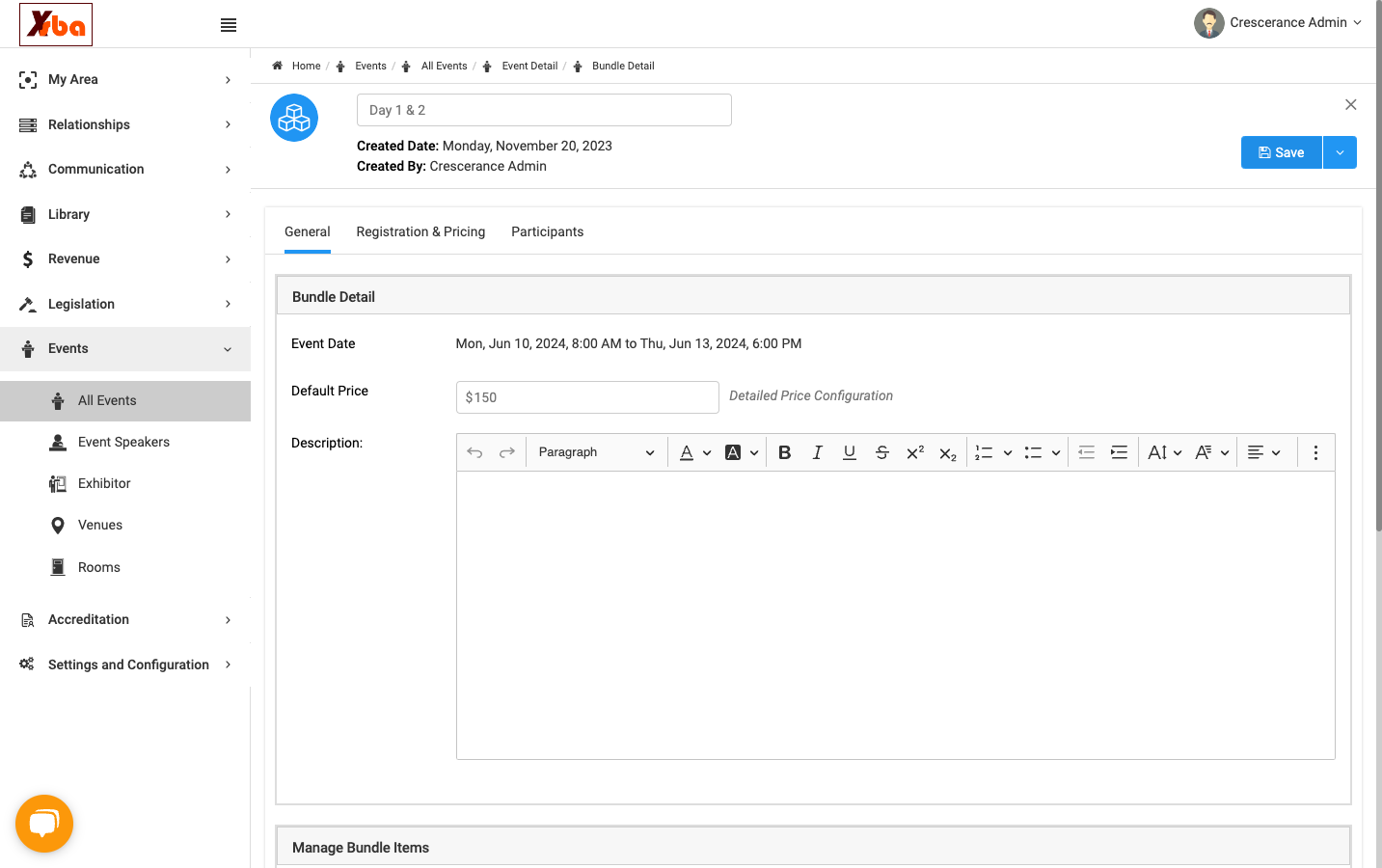The width and height of the screenshot is (1382, 868).
Task: Apply Underline formatting in description editor
Action: 850,452
